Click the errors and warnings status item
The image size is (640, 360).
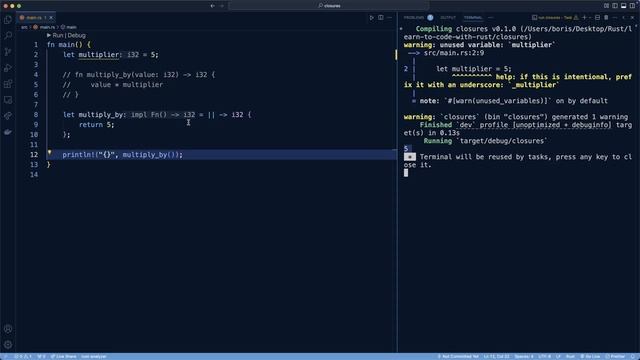click(x=23, y=356)
